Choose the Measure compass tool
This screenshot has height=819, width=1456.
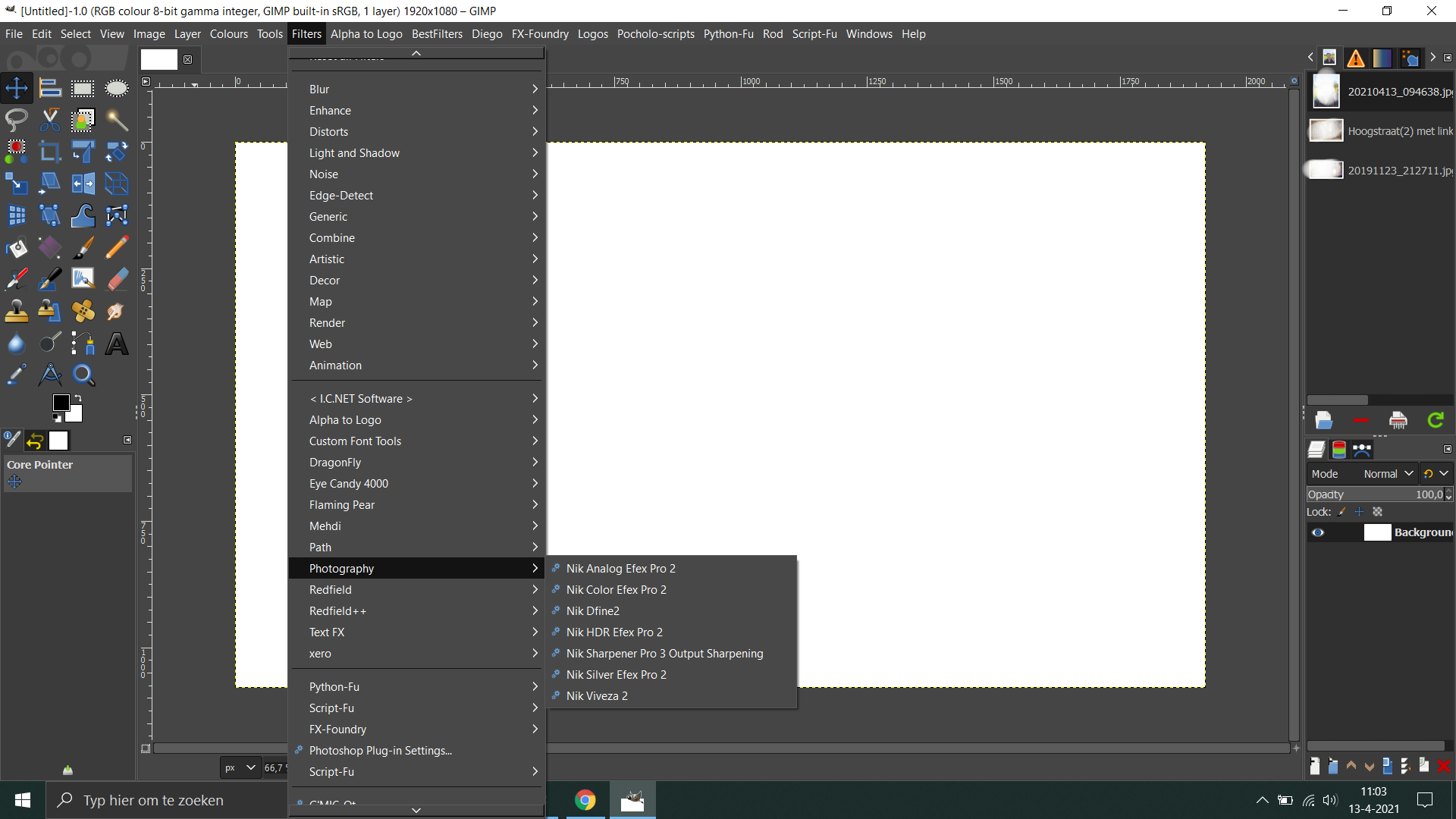coord(50,375)
